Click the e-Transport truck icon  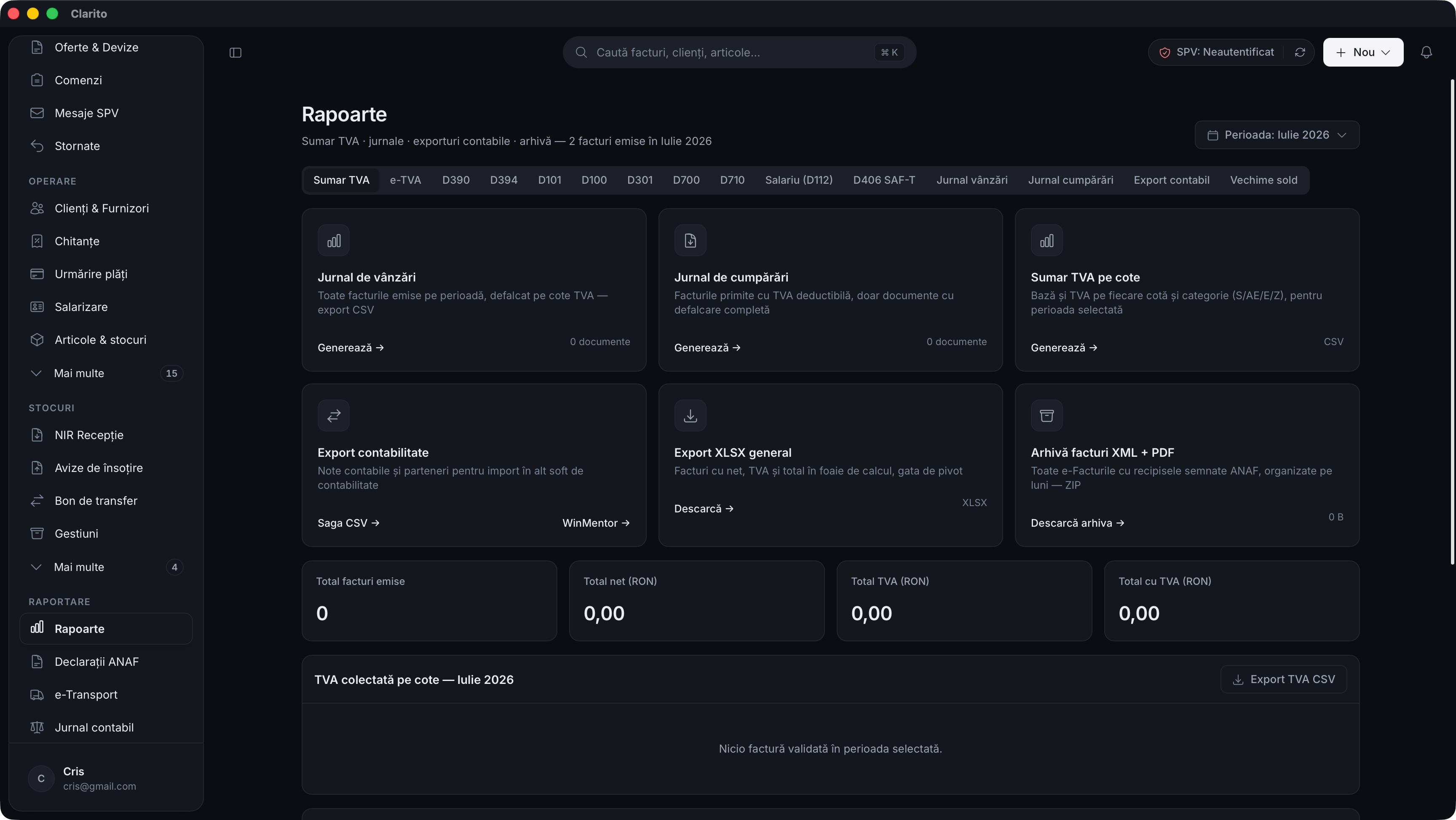point(37,694)
